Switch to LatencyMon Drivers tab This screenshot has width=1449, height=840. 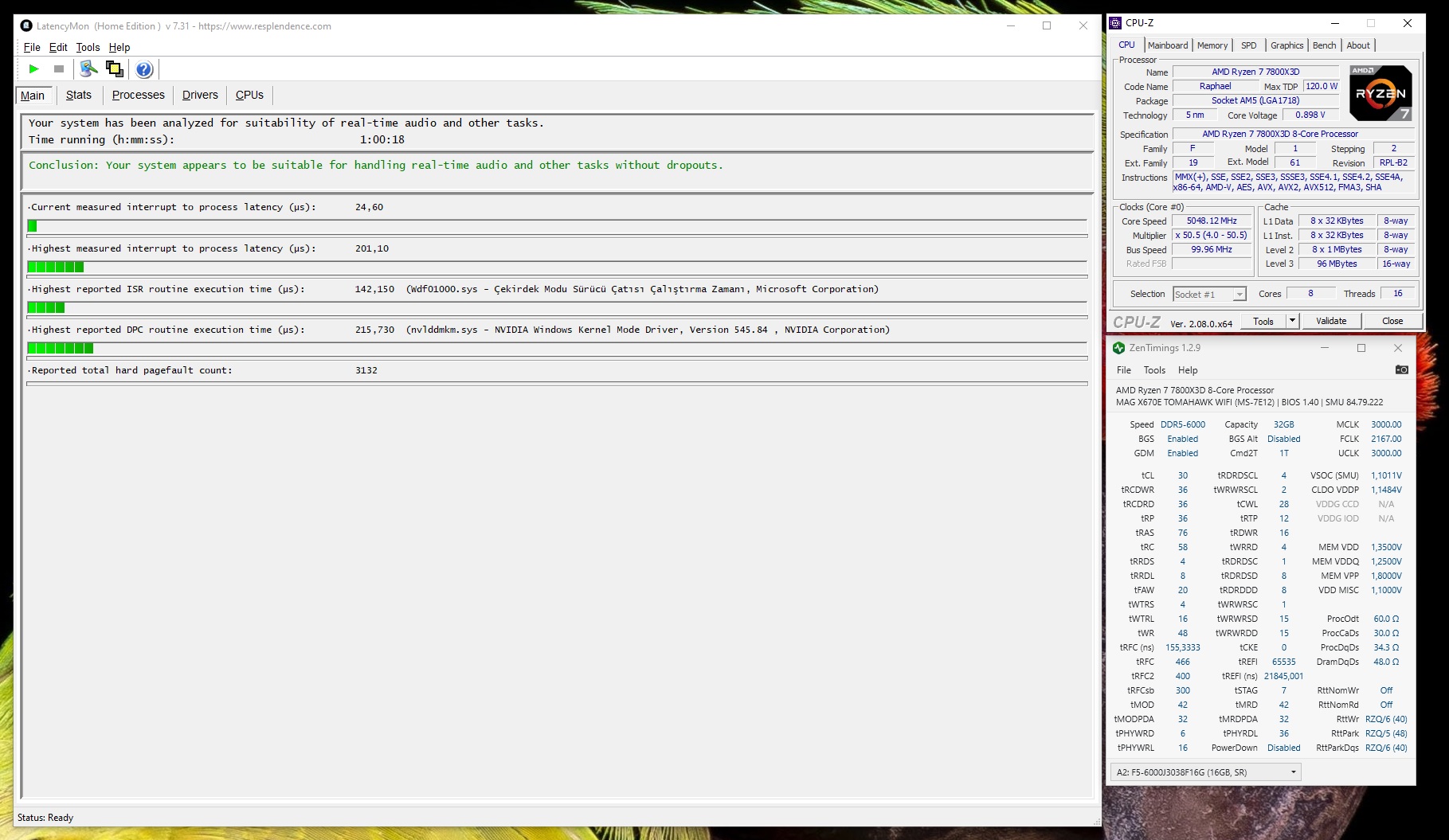[x=200, y=95]
